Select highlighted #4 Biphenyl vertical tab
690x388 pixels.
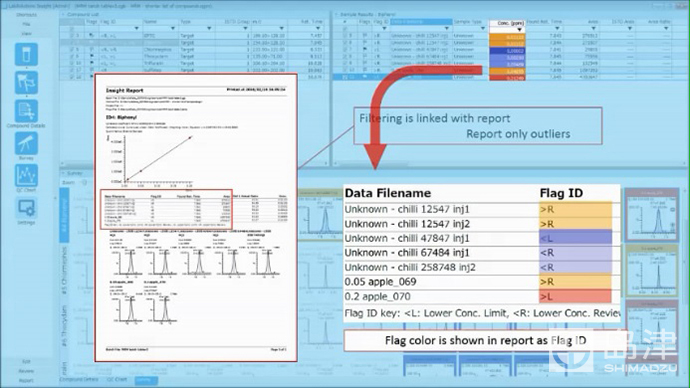click(64, 215)
